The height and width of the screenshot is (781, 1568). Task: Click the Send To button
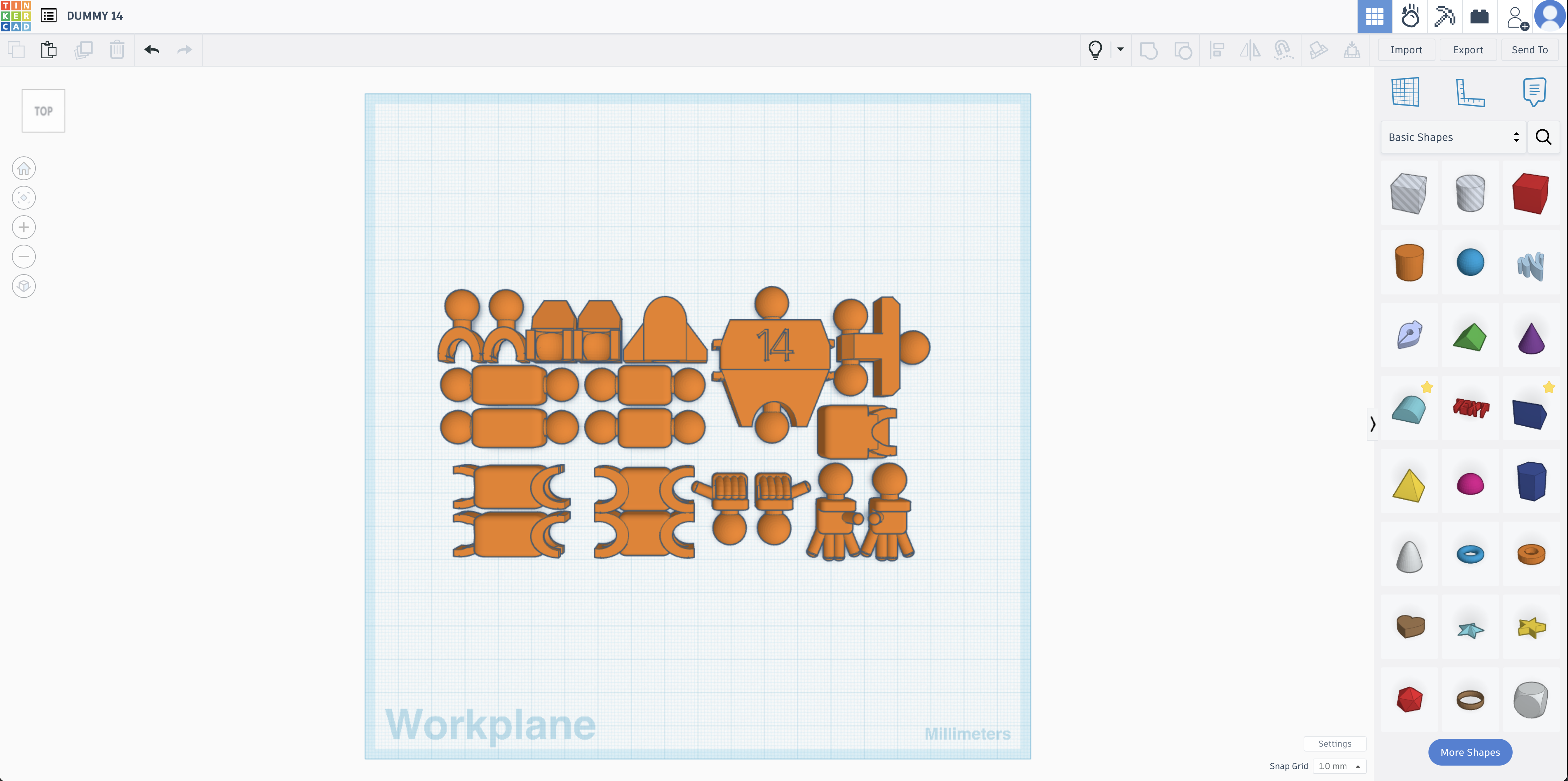point(1529,50)
